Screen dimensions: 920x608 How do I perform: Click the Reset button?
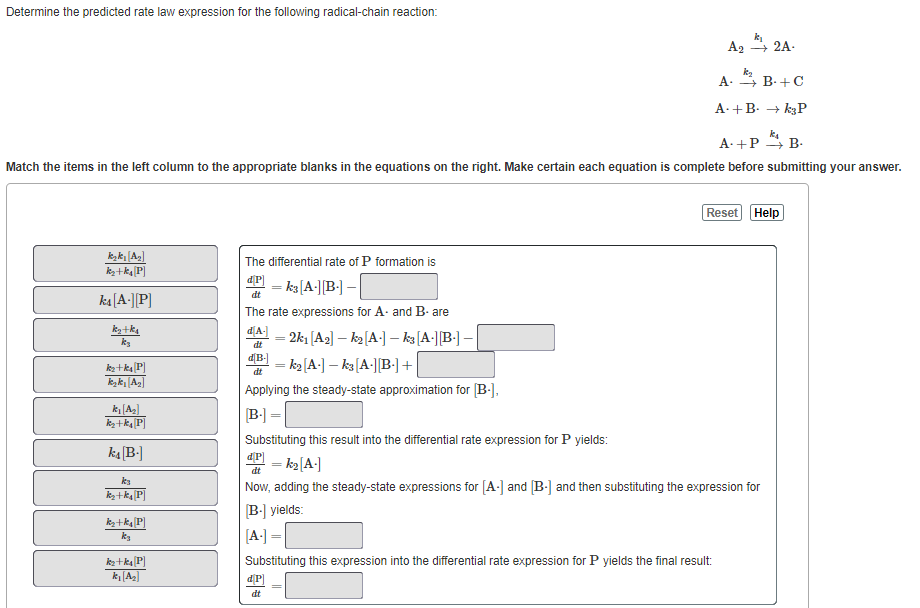tap(721, 212)
